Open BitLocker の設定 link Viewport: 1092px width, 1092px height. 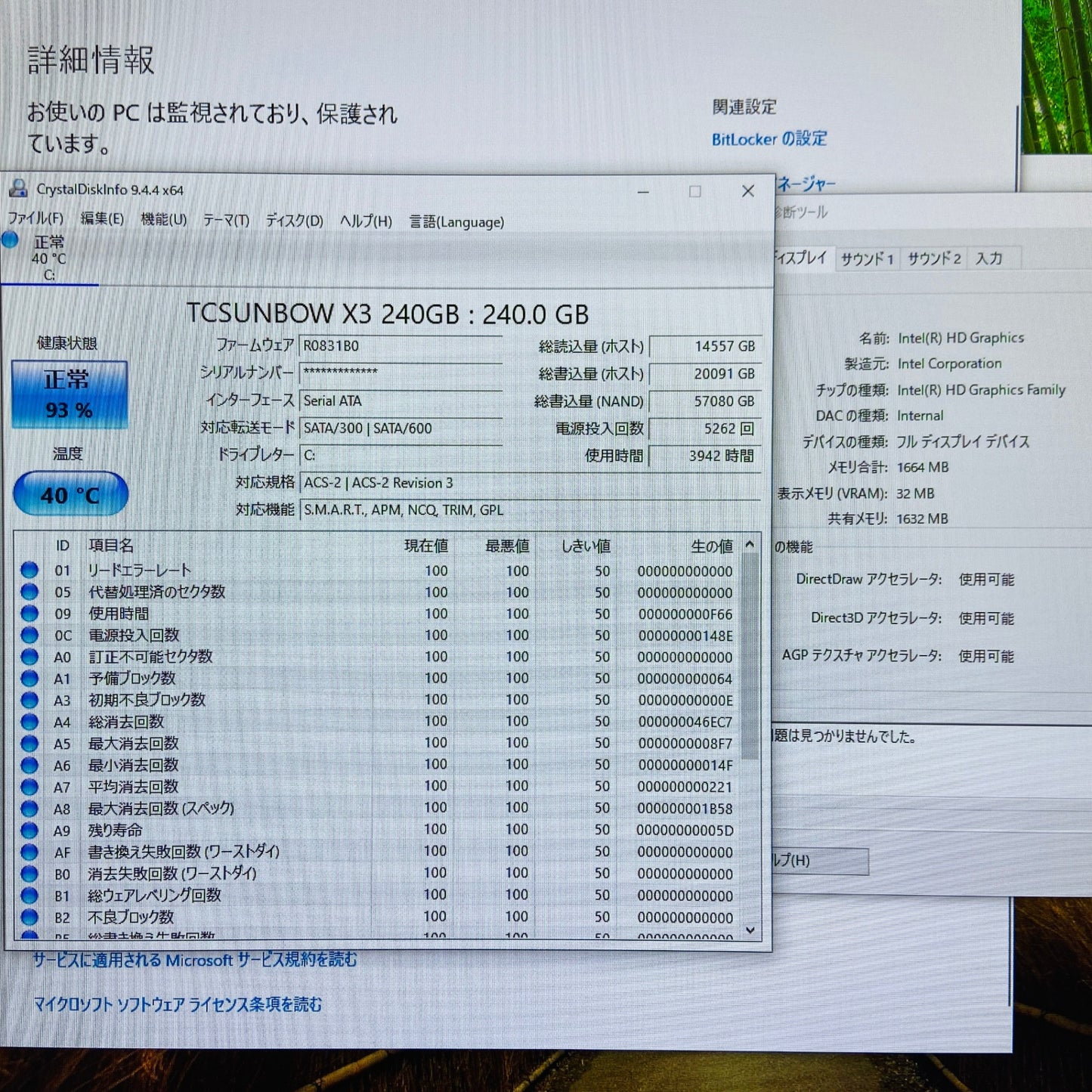(769, 139)
